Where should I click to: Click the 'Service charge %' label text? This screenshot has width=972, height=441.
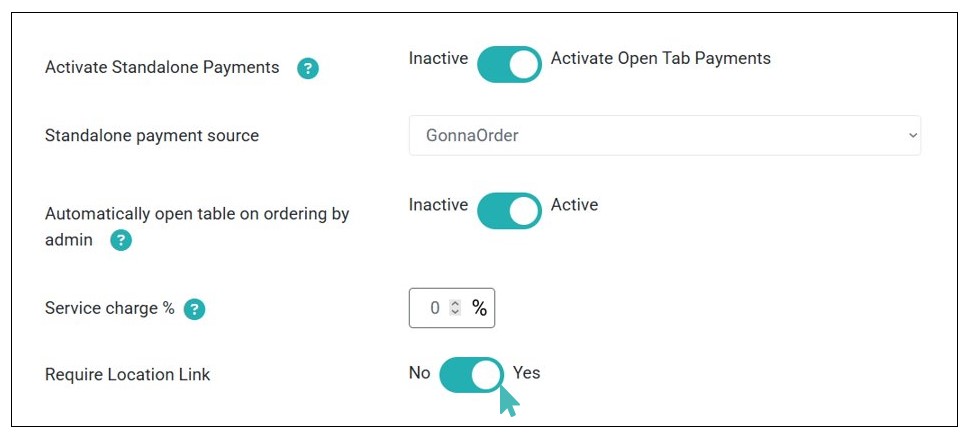tap(110, 308)
